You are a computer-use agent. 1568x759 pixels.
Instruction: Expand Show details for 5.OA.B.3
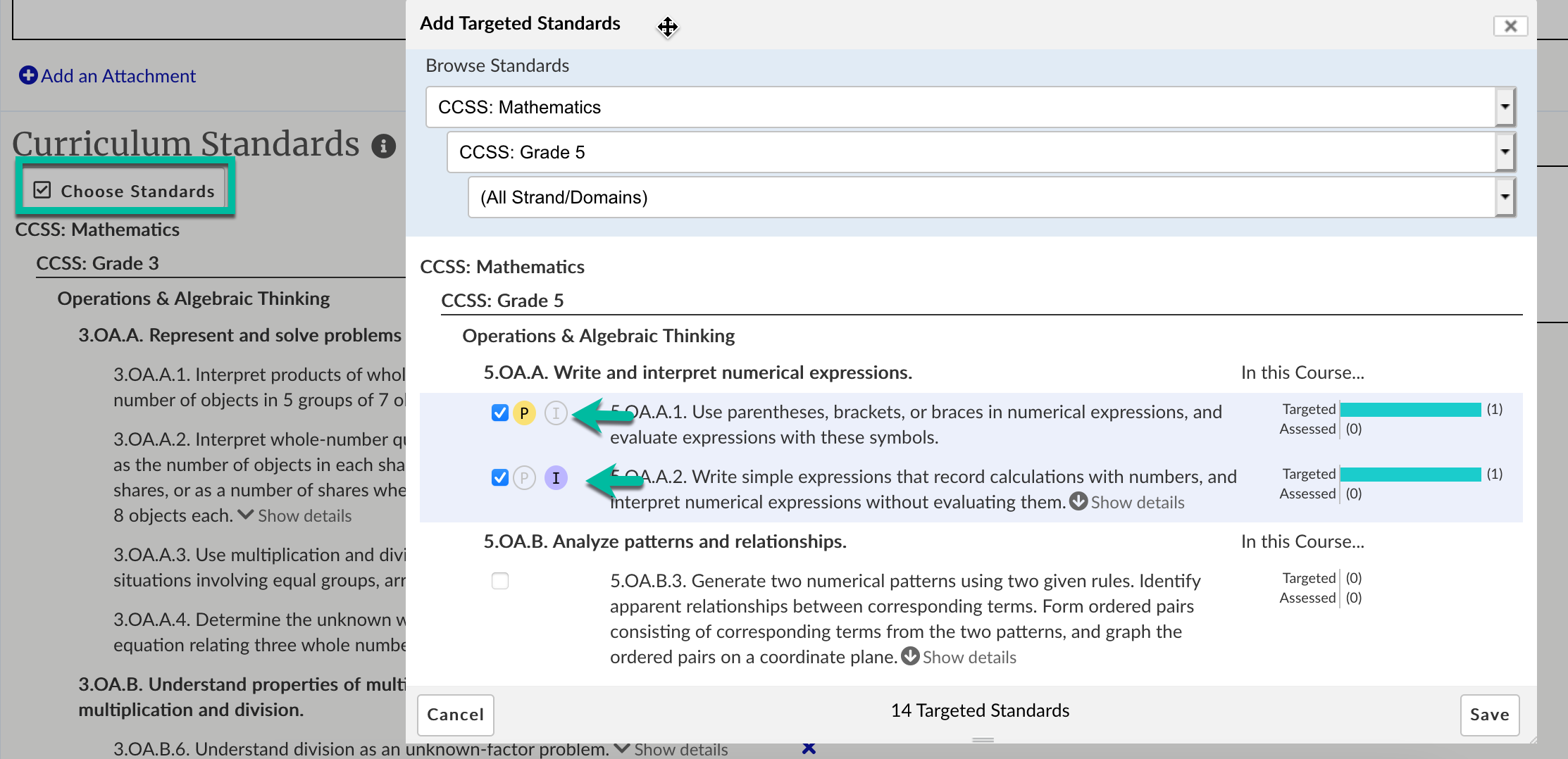click(959, 657)
